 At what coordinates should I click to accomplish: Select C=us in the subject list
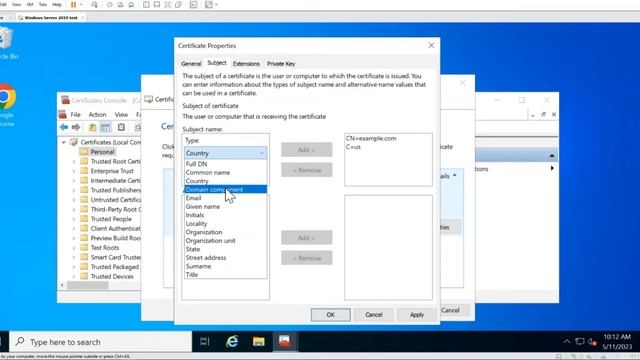pyautogui.click(x=353, y=147)
